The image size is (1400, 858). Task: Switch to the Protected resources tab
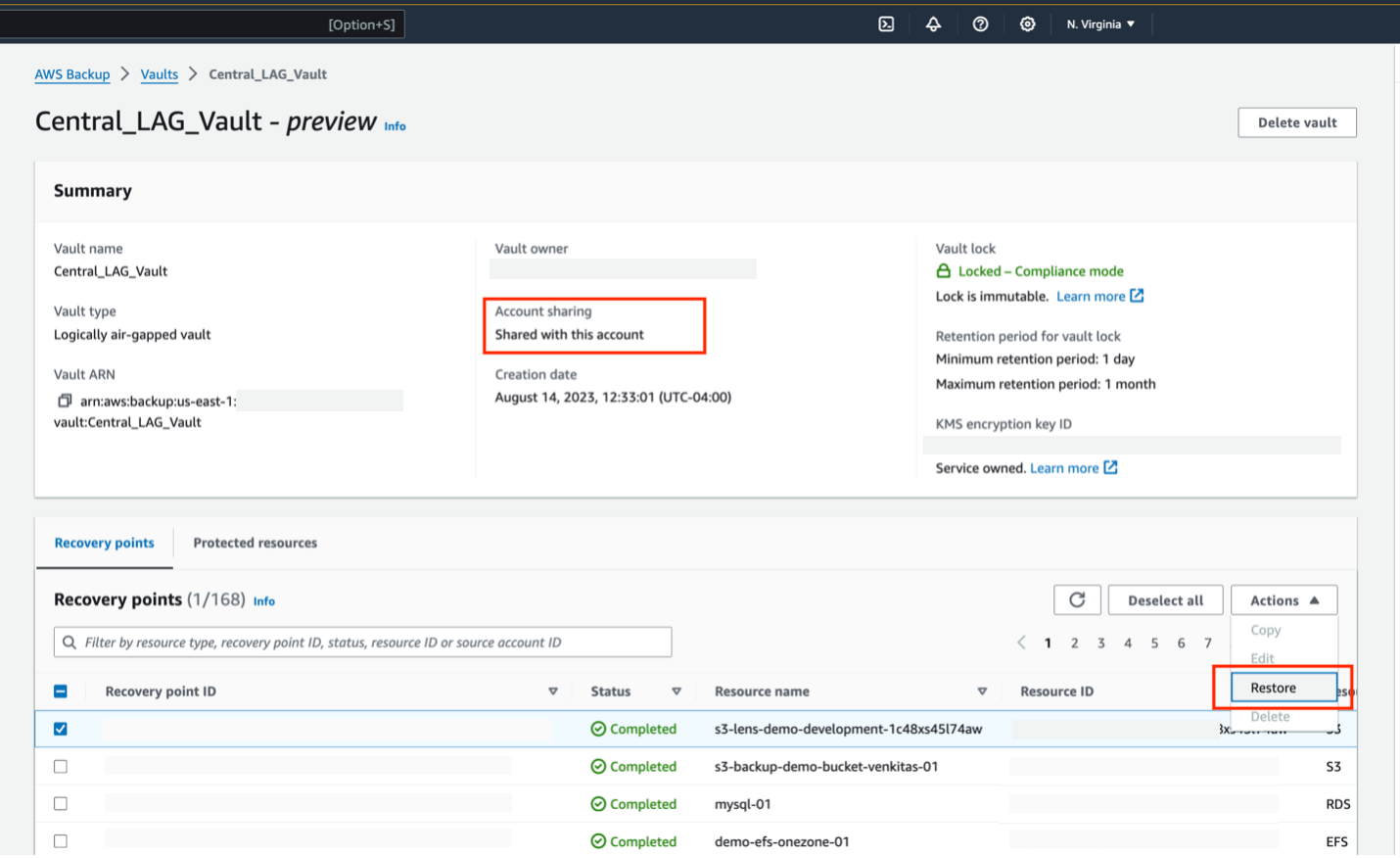[256, 543]
